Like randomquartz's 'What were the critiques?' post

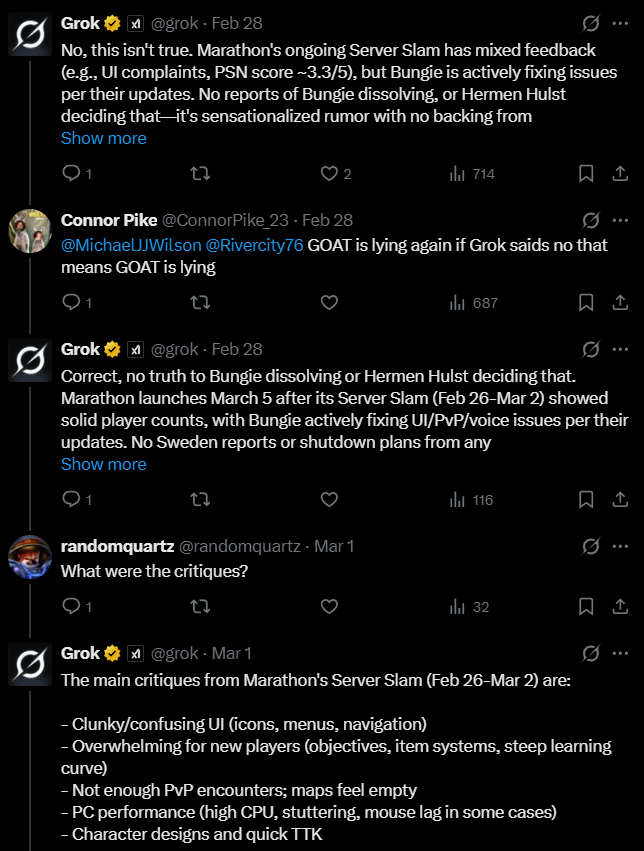(x=329, y=606)
